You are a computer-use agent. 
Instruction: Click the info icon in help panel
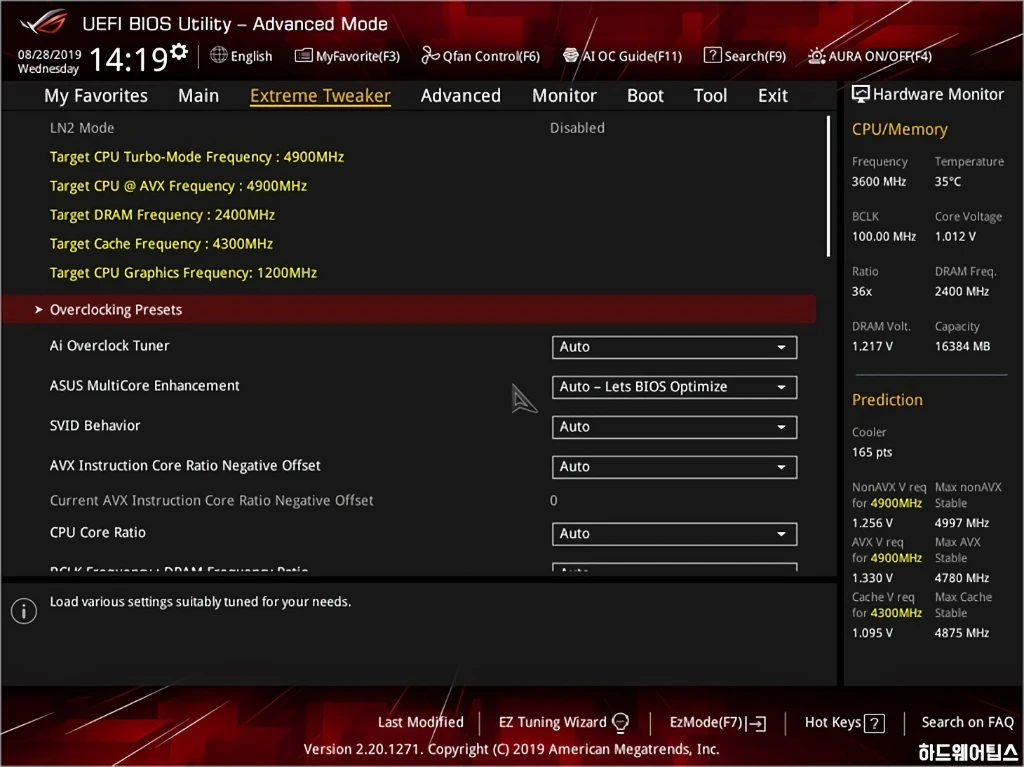[x=24, y=612]
